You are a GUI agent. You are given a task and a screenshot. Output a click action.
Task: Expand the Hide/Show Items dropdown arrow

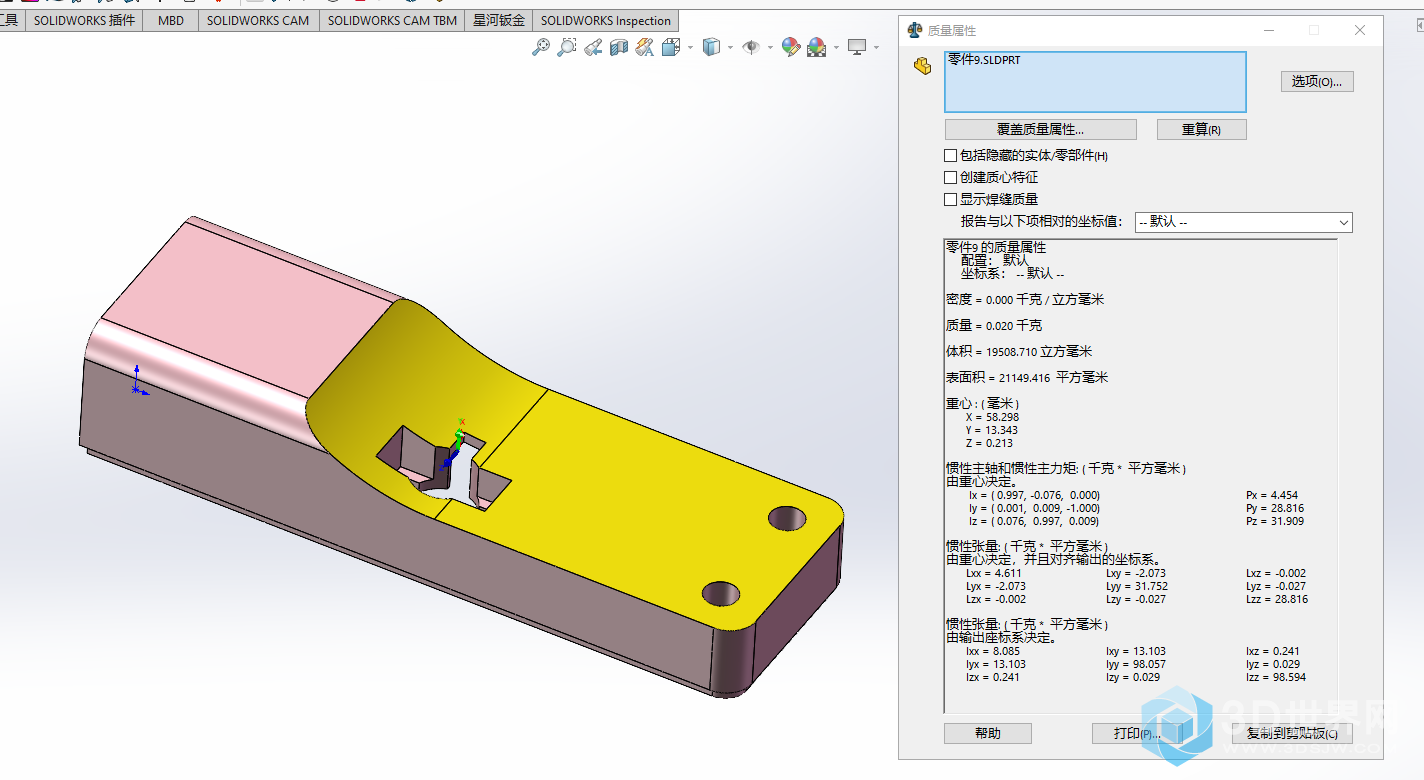770,47
